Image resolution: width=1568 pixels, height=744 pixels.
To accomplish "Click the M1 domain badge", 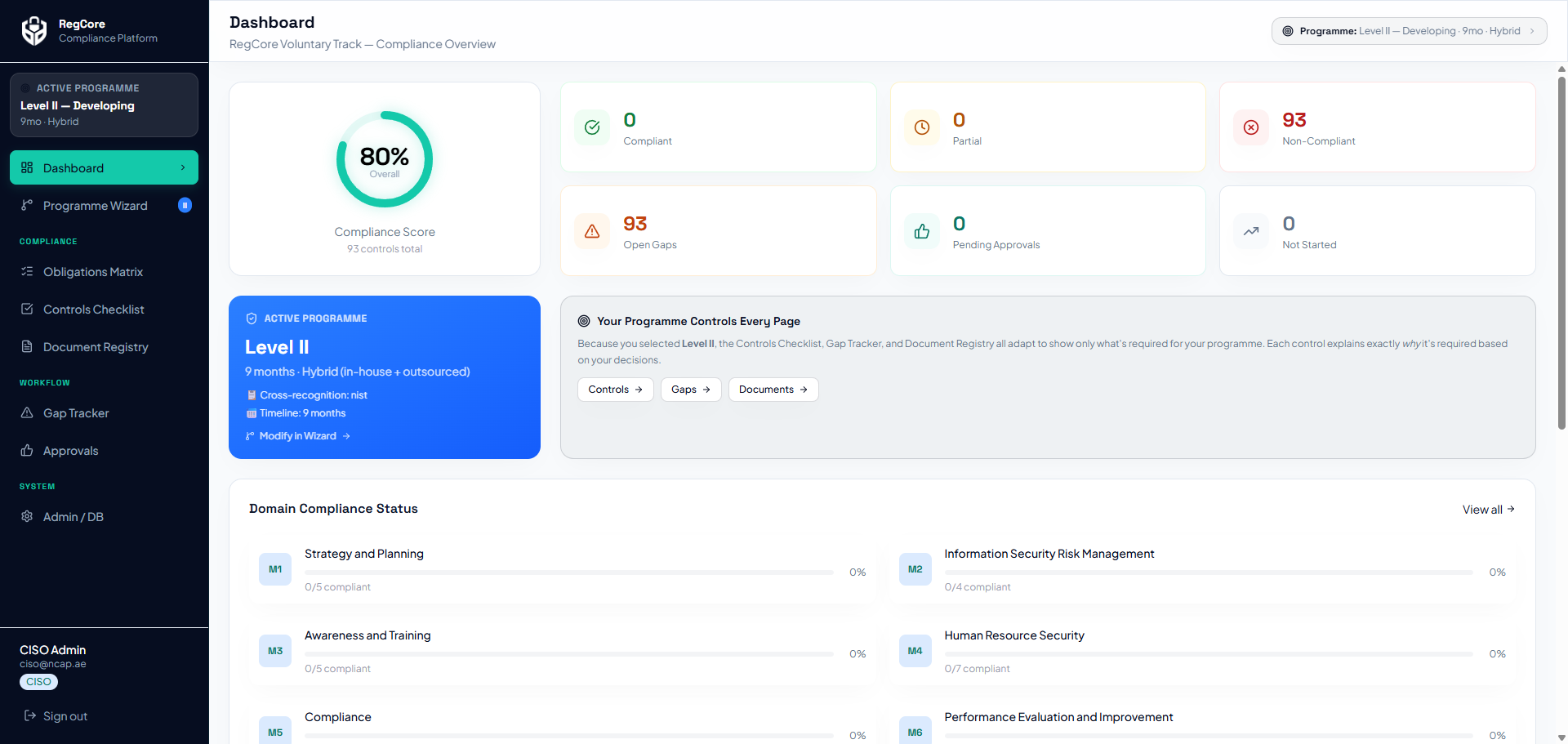I will pyautogui.click(x=275, y=569).
